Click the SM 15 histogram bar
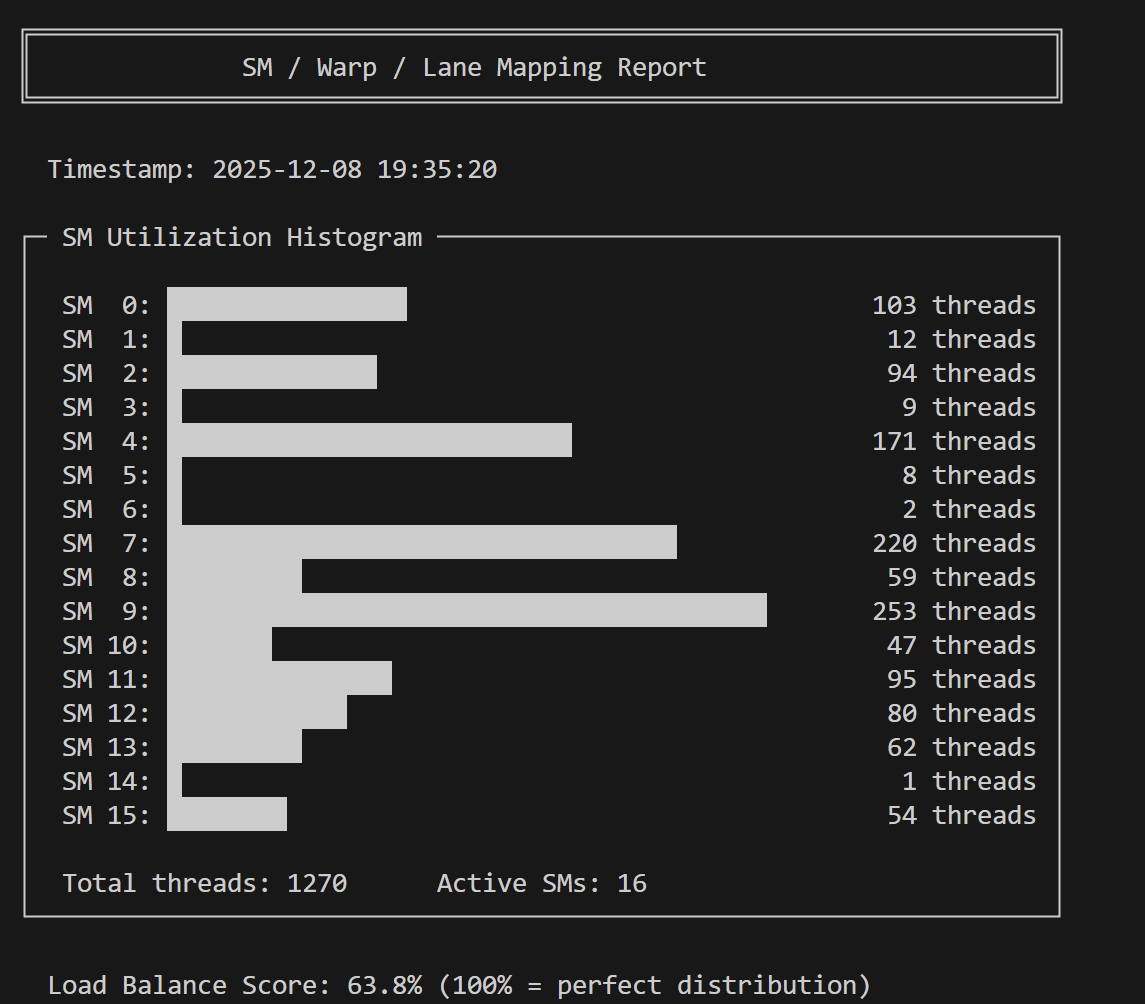This screenshot has width=1145, height=1004. tap(226, 815)
